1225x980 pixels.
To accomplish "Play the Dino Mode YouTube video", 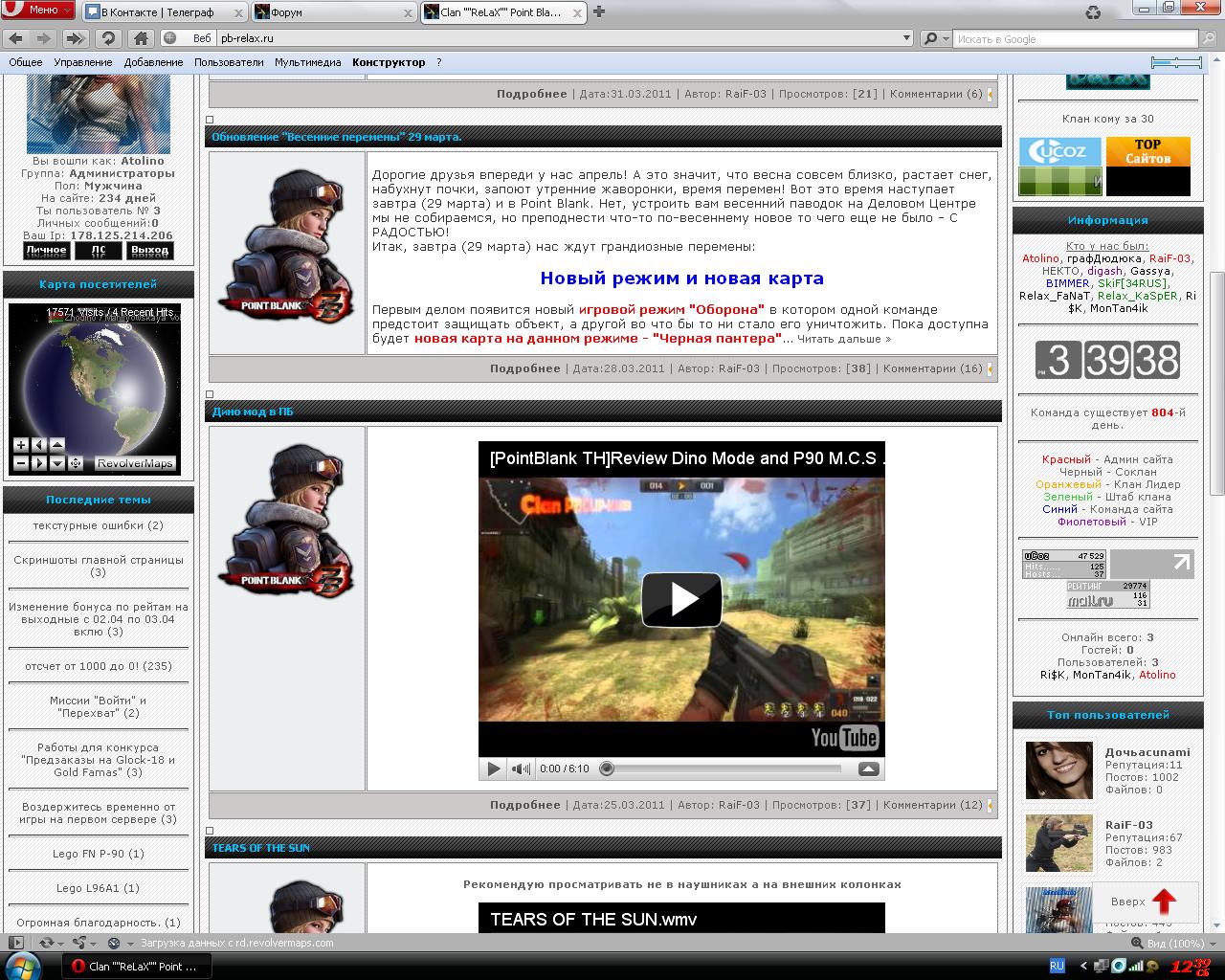I will pos(681,600).
